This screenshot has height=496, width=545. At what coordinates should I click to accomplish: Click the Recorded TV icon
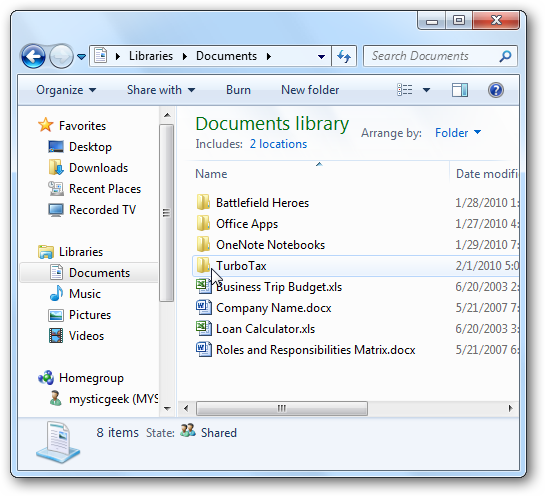pyautogui.click(x=56, y=210)
